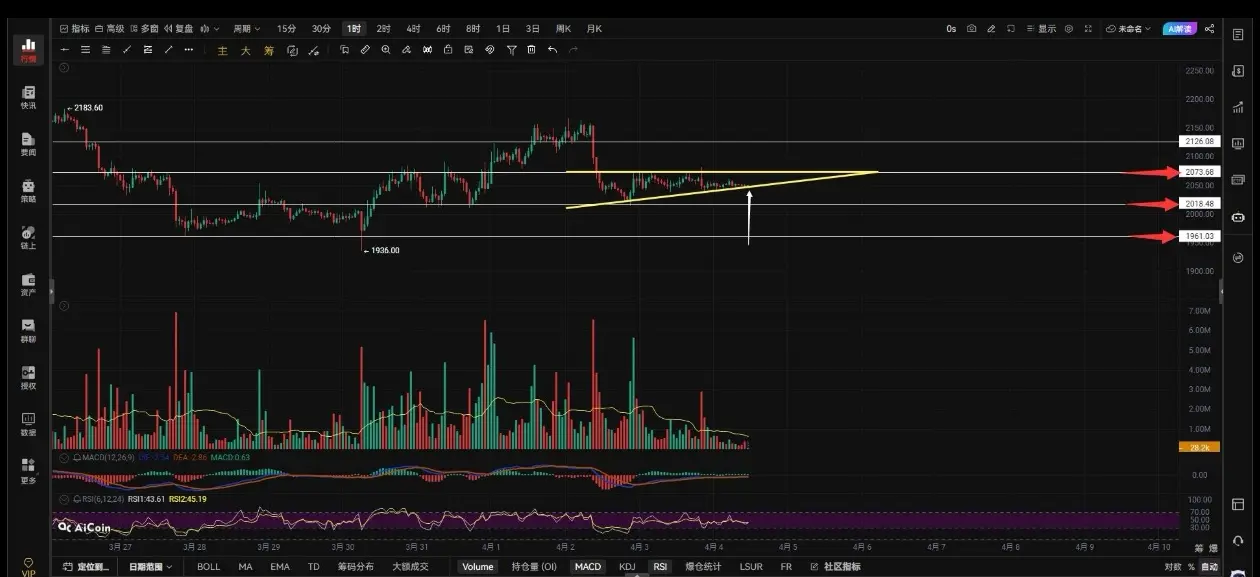Click the VIP icon at sidebar bottom

tap(28, 567)
